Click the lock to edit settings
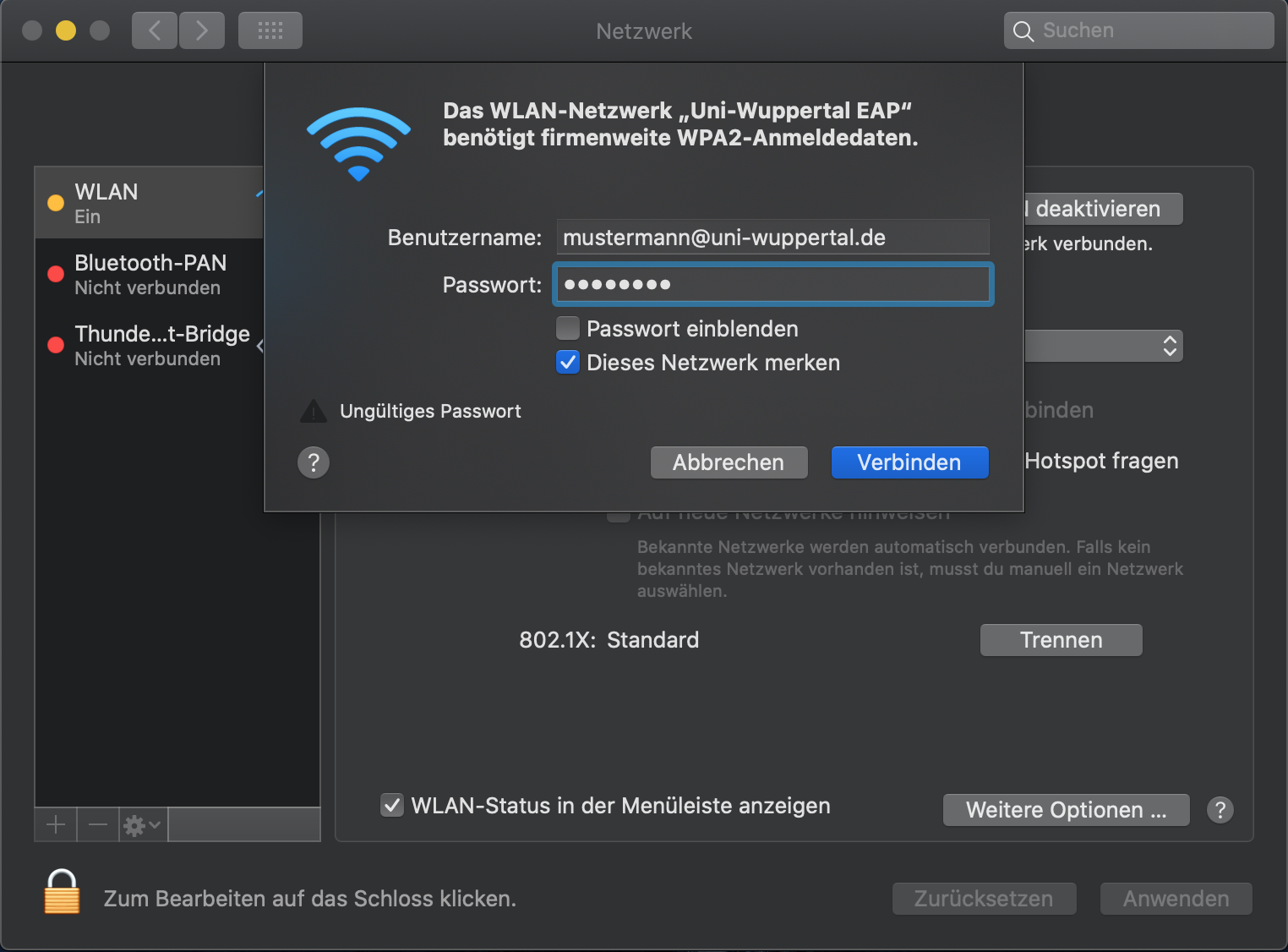 click(62, 892)
